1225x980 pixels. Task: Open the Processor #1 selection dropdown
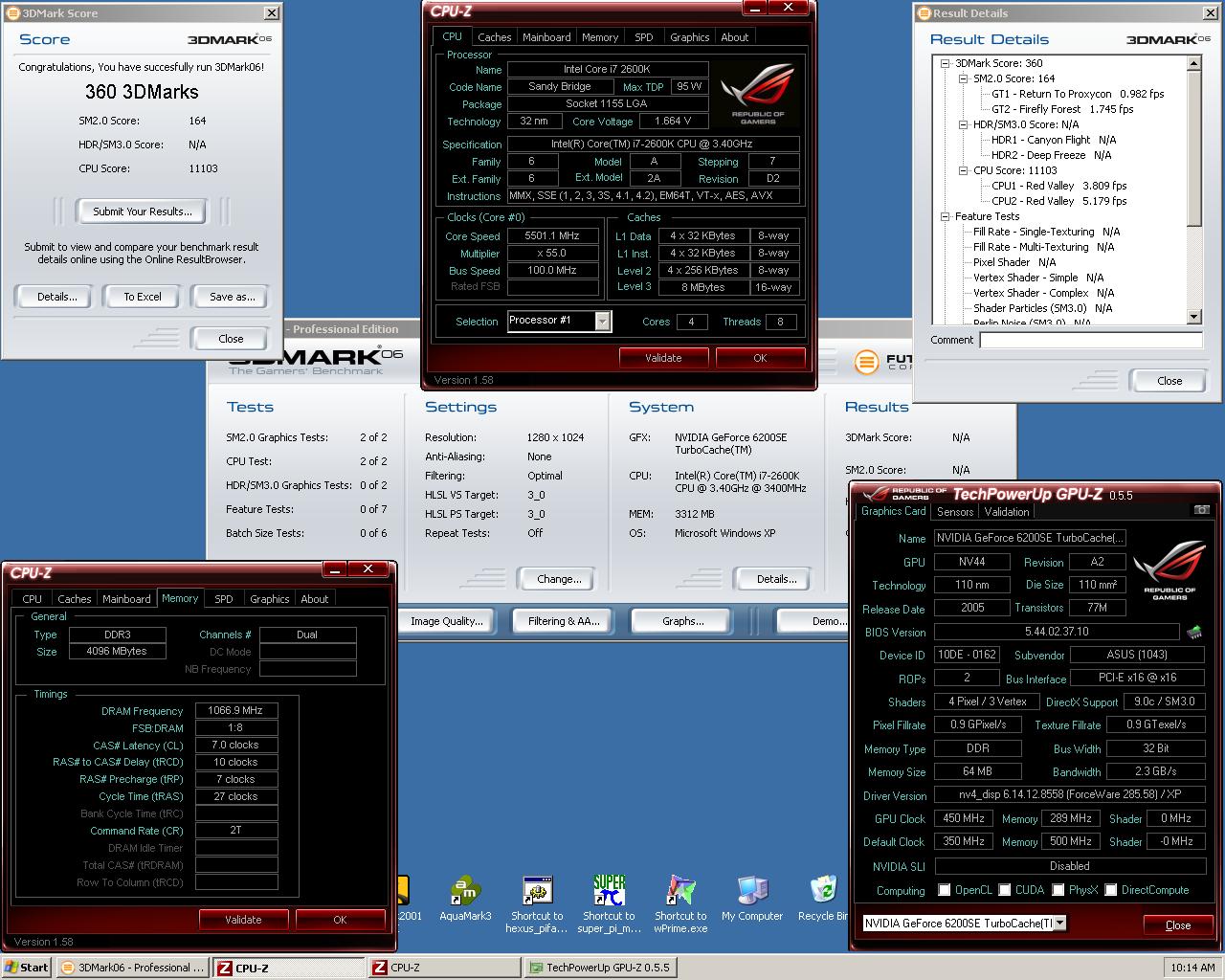tap(602, 322)
